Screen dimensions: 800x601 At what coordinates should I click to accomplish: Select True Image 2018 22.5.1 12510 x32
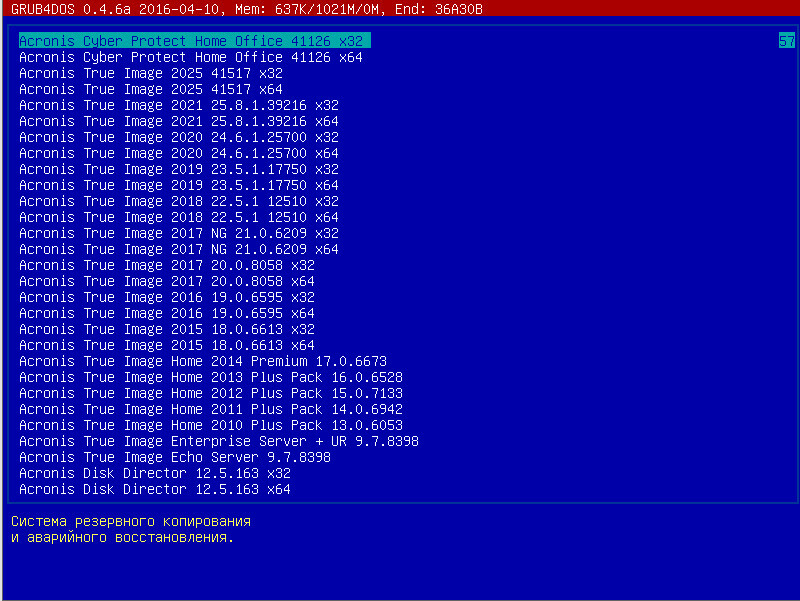pyautogui.click(x=179, y=201)
